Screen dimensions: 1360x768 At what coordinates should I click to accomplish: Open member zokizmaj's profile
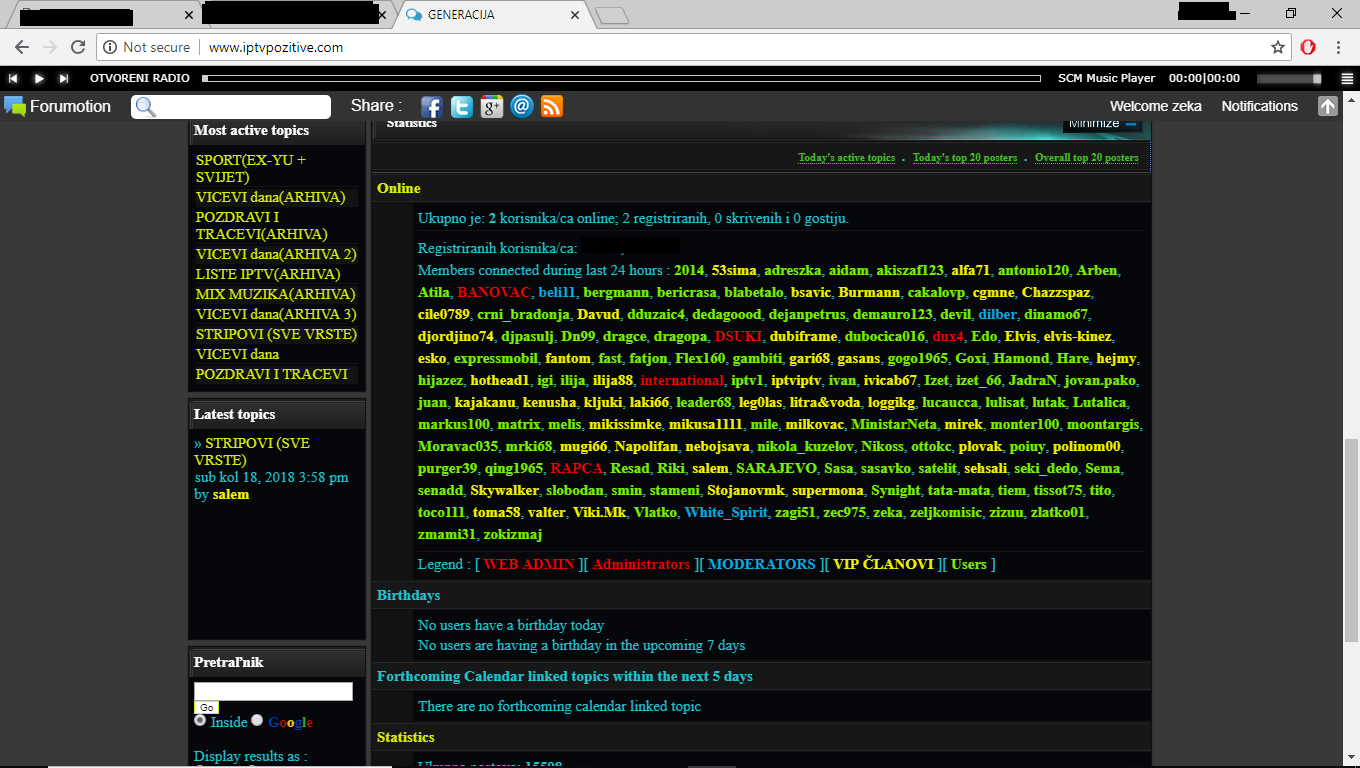[x=512, y=534]
